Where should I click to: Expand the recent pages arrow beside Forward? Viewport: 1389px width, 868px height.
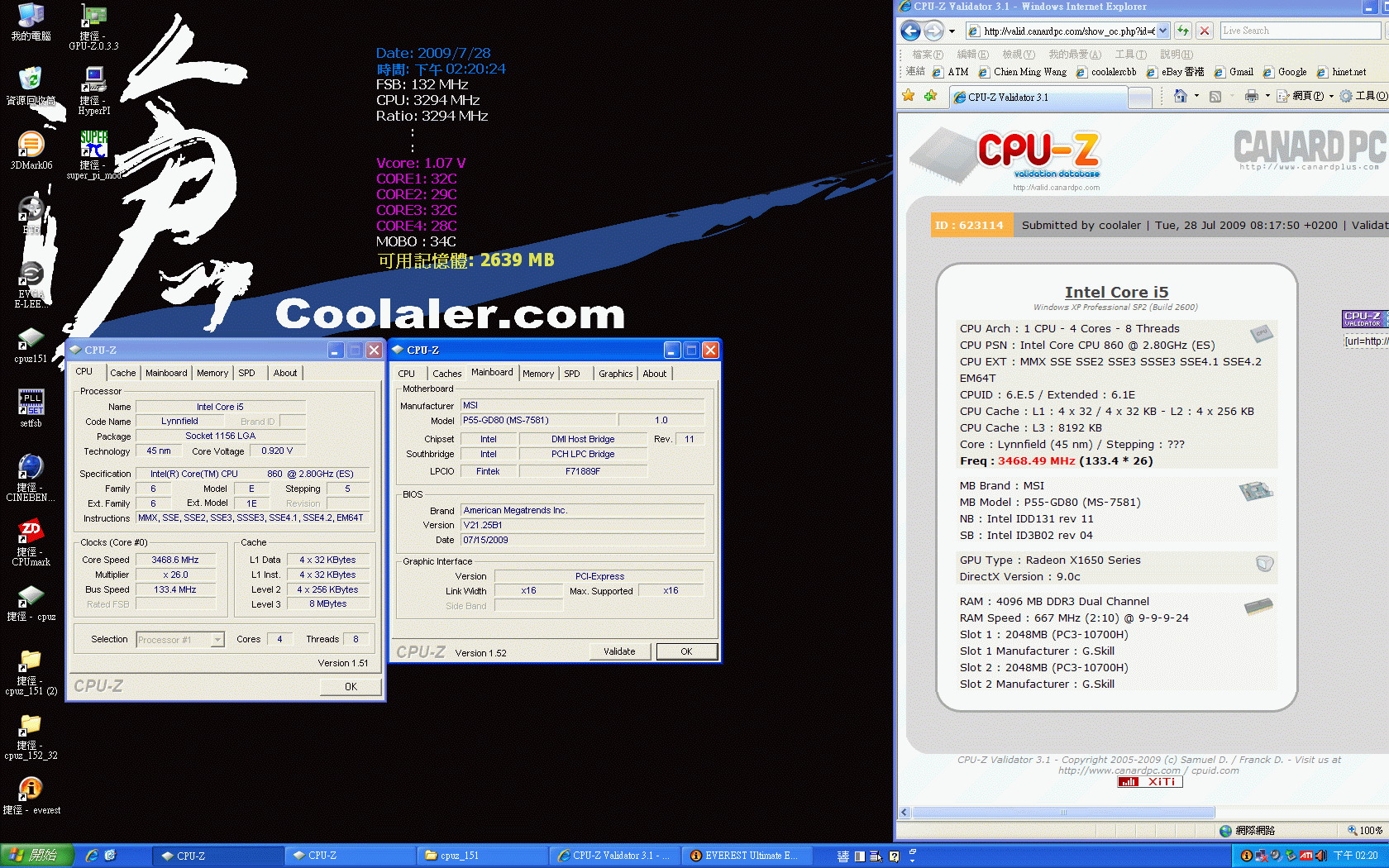[x=952, y=31]
